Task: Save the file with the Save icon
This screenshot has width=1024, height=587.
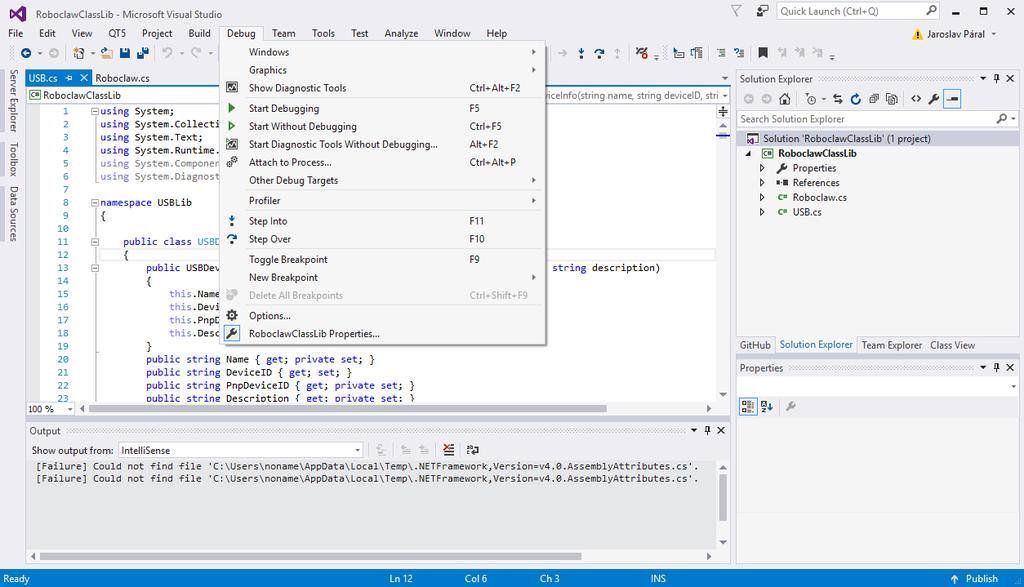Action: [x=125, y=53]
